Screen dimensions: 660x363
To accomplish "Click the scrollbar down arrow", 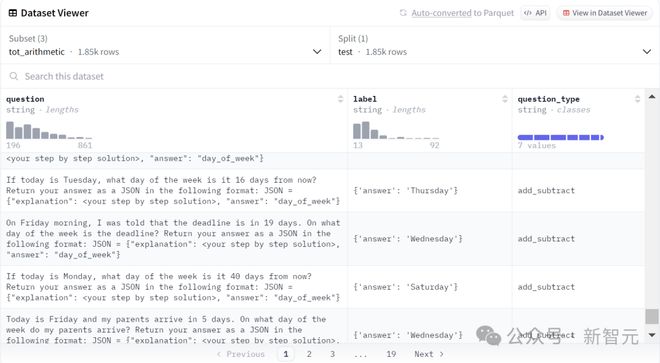I will (652, 335).
